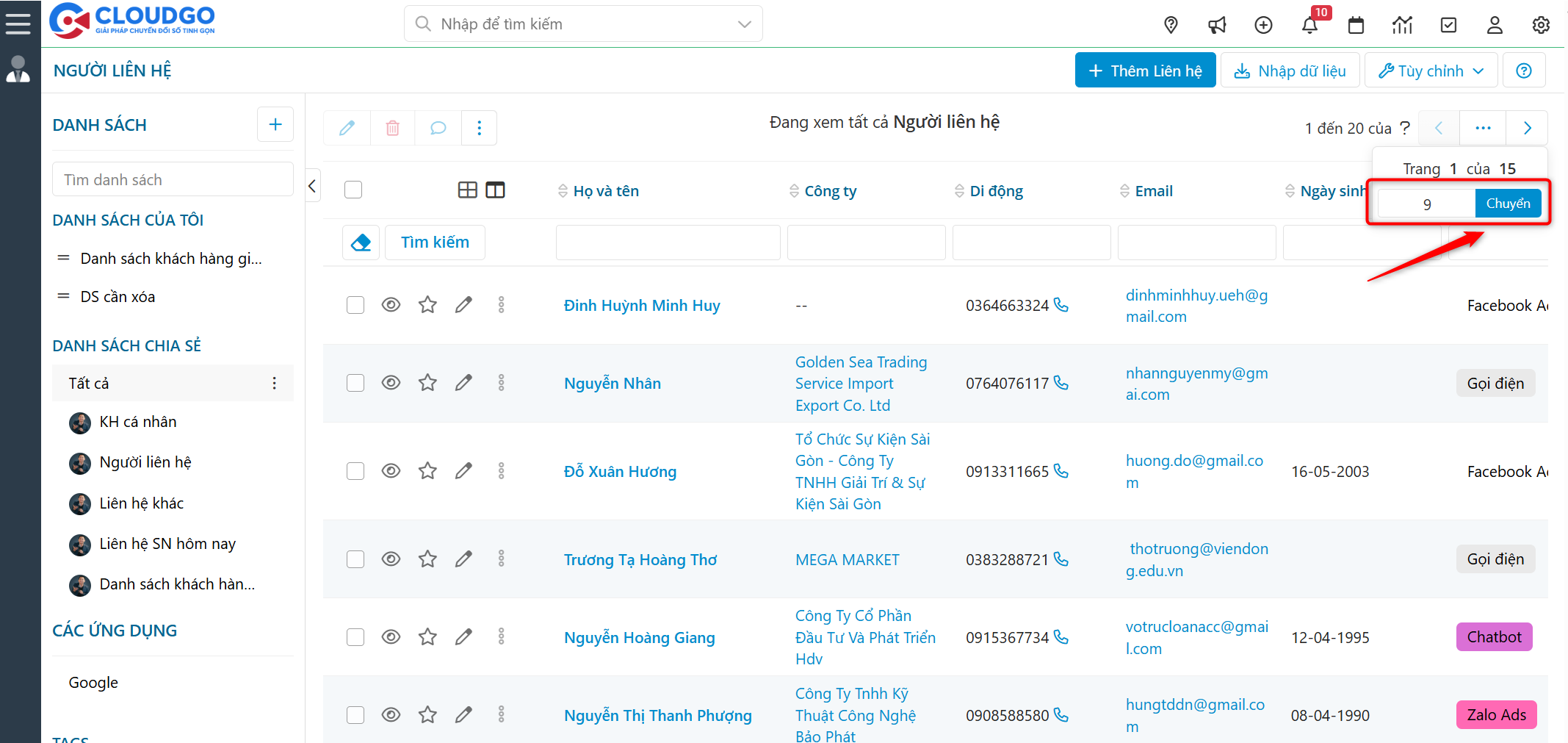The width and height of the screenshot is (1568, 743).
Task: Open the global search dropdown arrow
Action: 744,24
